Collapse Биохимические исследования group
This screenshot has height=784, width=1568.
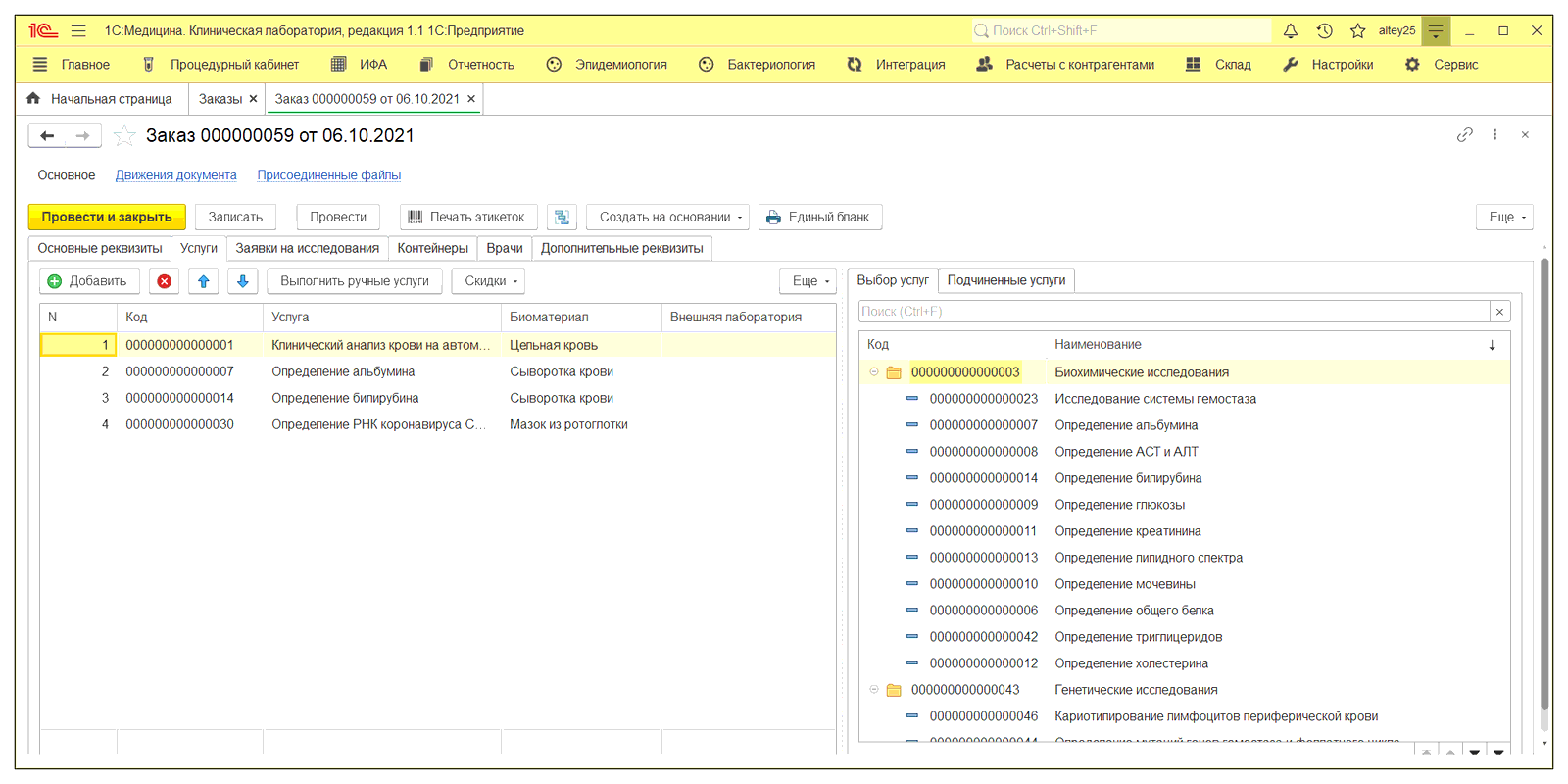[874, 372]
